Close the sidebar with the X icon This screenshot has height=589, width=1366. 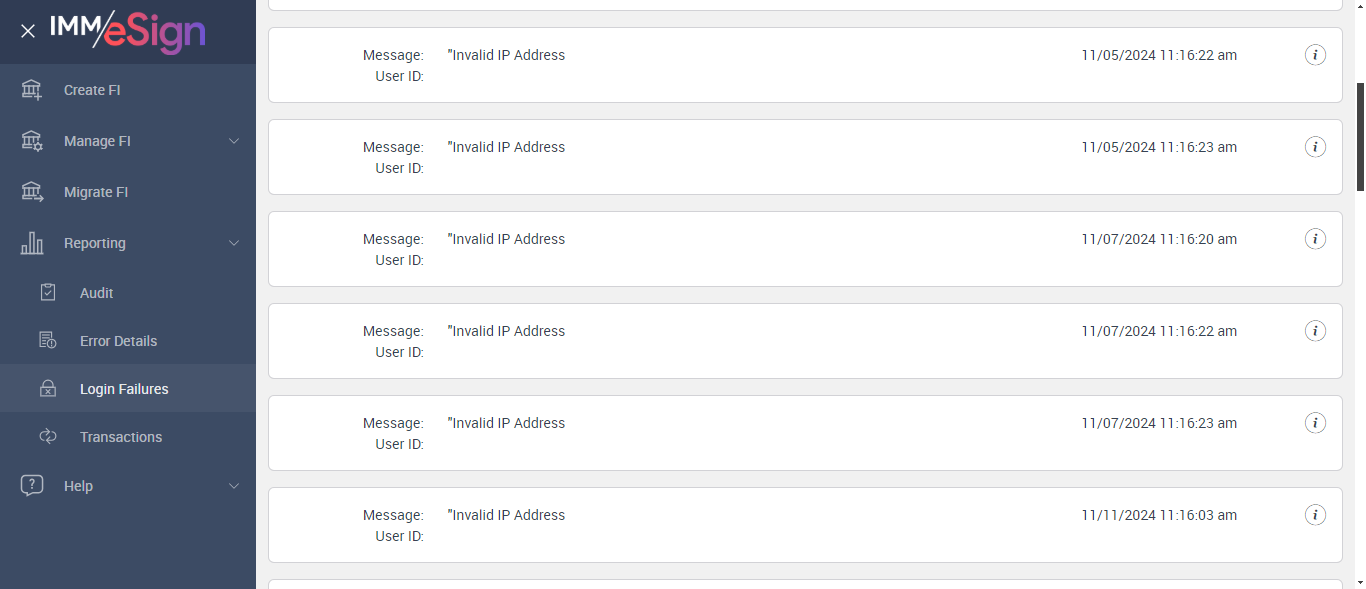28,31
